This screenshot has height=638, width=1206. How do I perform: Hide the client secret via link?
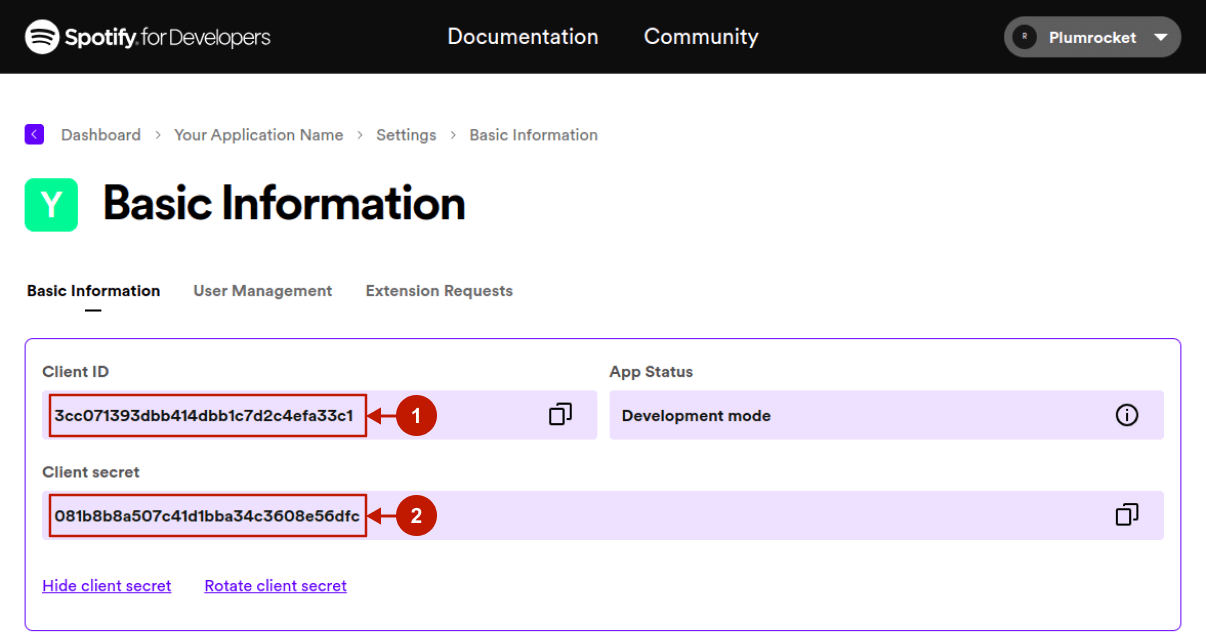107,586
